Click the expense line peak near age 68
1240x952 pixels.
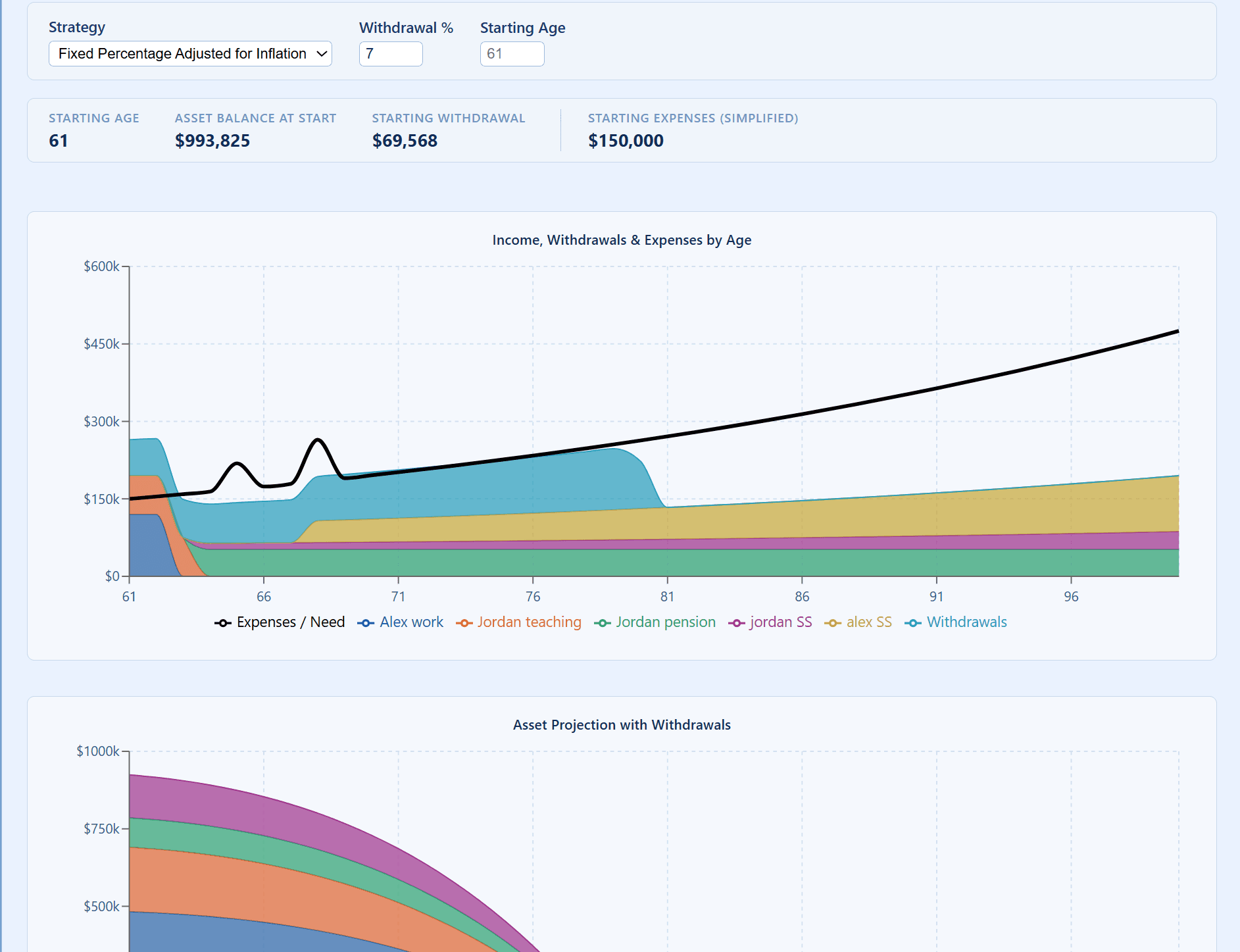(318, 439)
